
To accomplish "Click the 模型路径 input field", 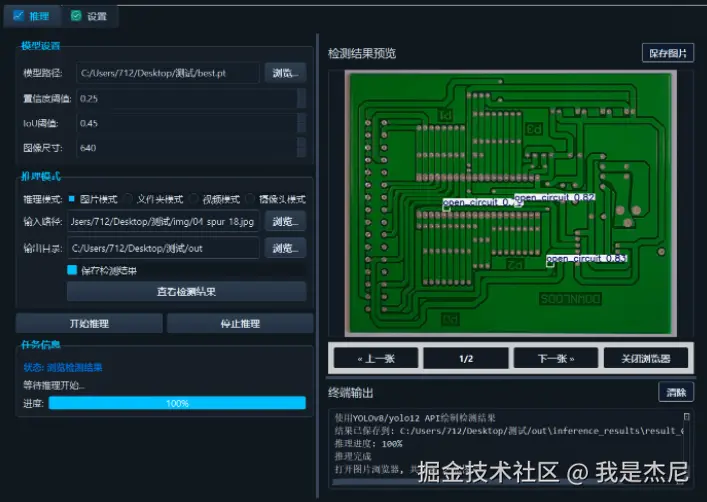I will [168, 73].
